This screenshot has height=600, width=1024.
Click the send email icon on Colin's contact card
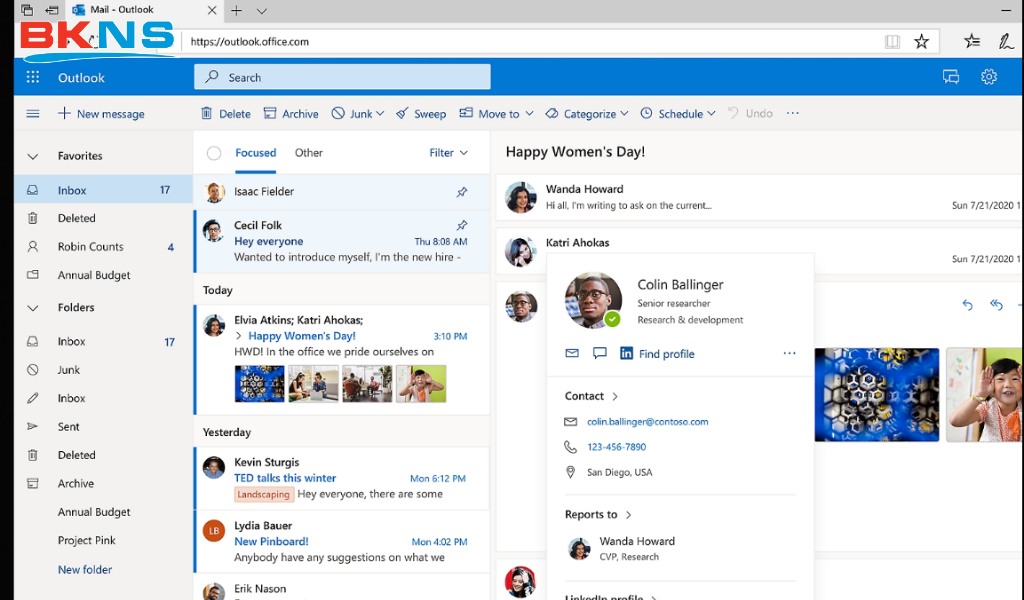571,353
